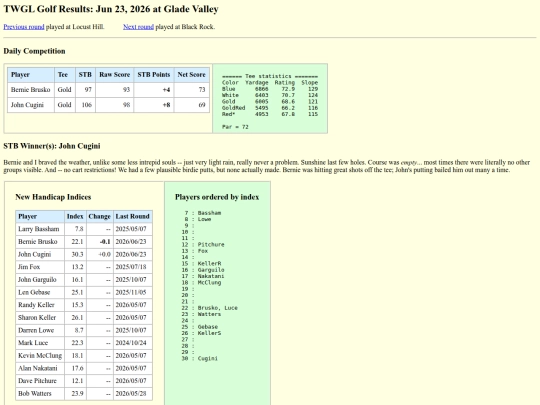Image resolution: width=540 pixels, height=405 pixels.
Task: Select John Cugini in Daily Competition table
Action: point(27,105)
